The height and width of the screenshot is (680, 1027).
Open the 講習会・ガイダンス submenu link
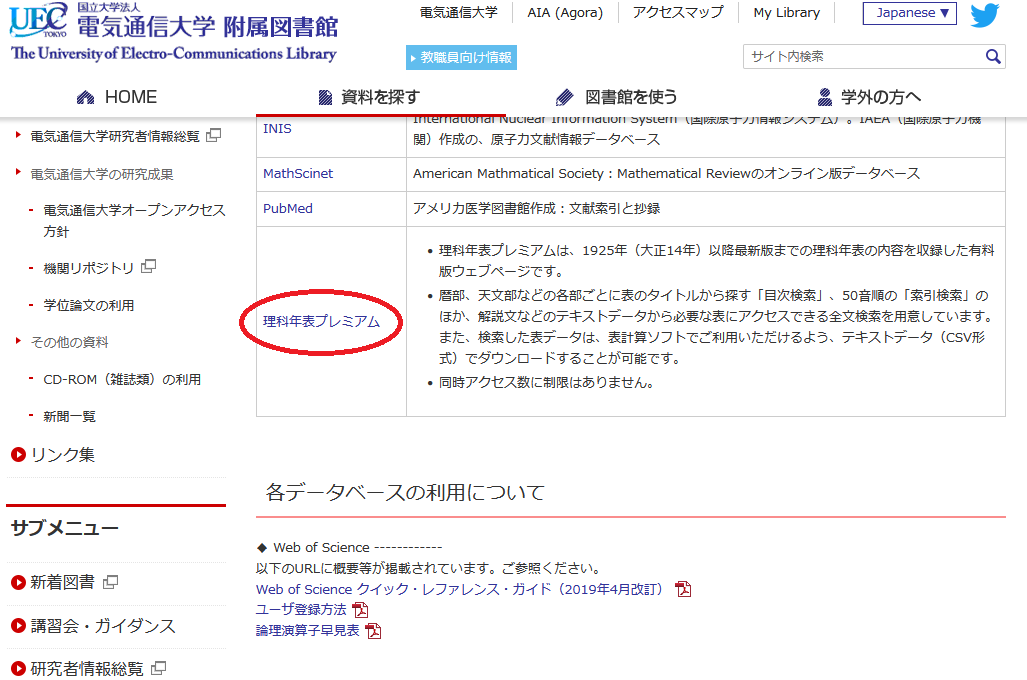tap(103, 626)
